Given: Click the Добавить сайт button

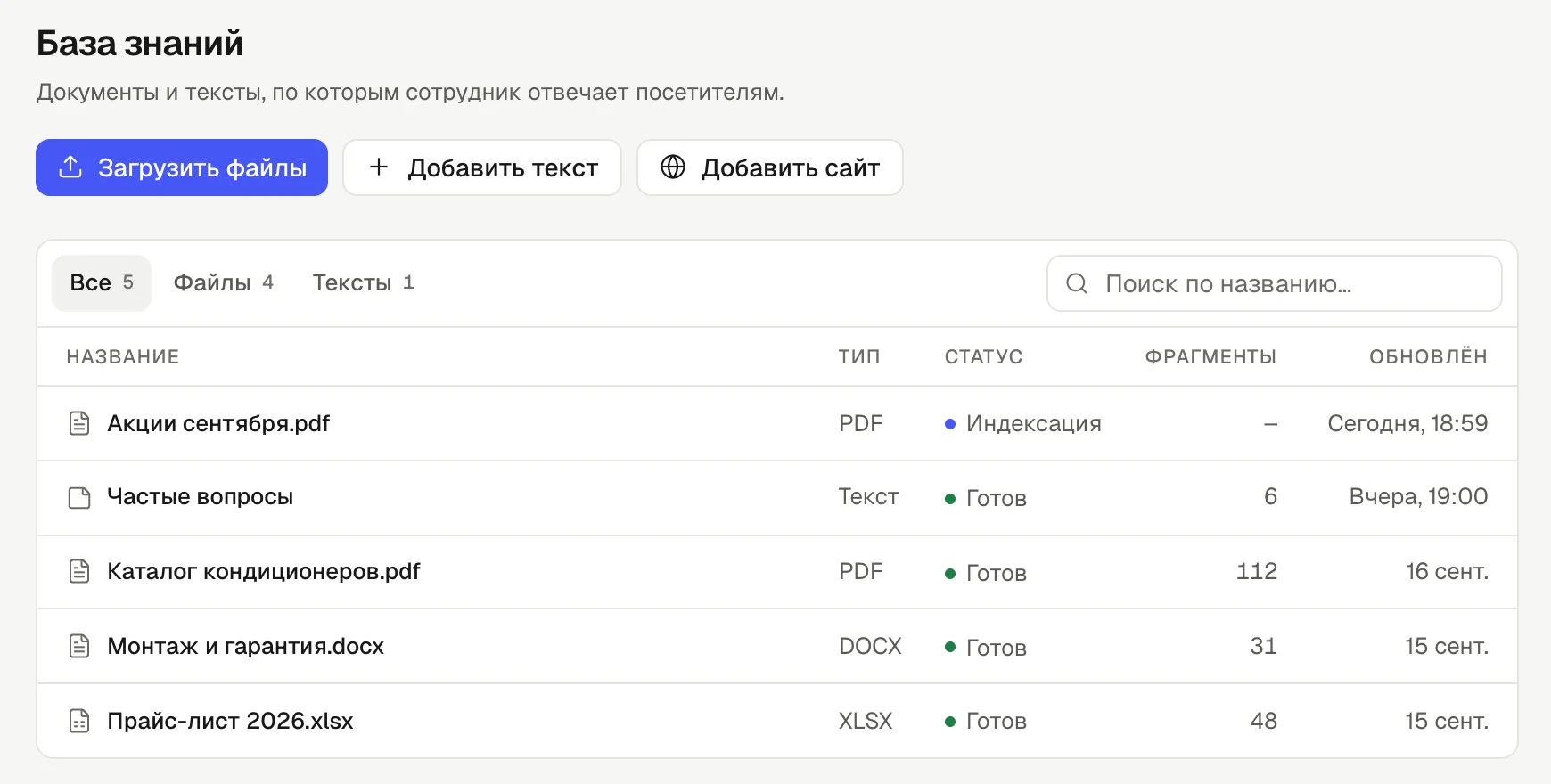Looking at the screenshot, I should tap(770, 167).
